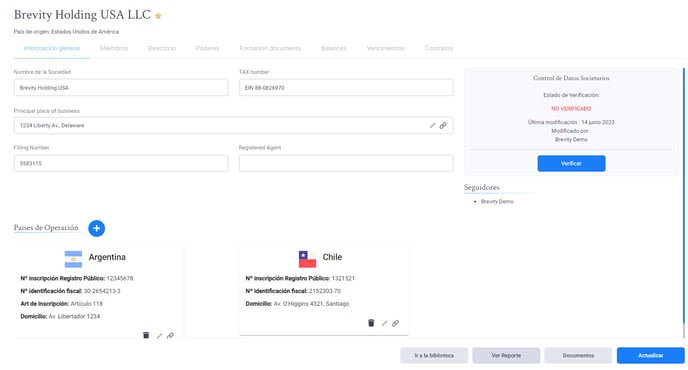Click Control de Datos Societarios heading
688x370 pixels.
(571, 78)
